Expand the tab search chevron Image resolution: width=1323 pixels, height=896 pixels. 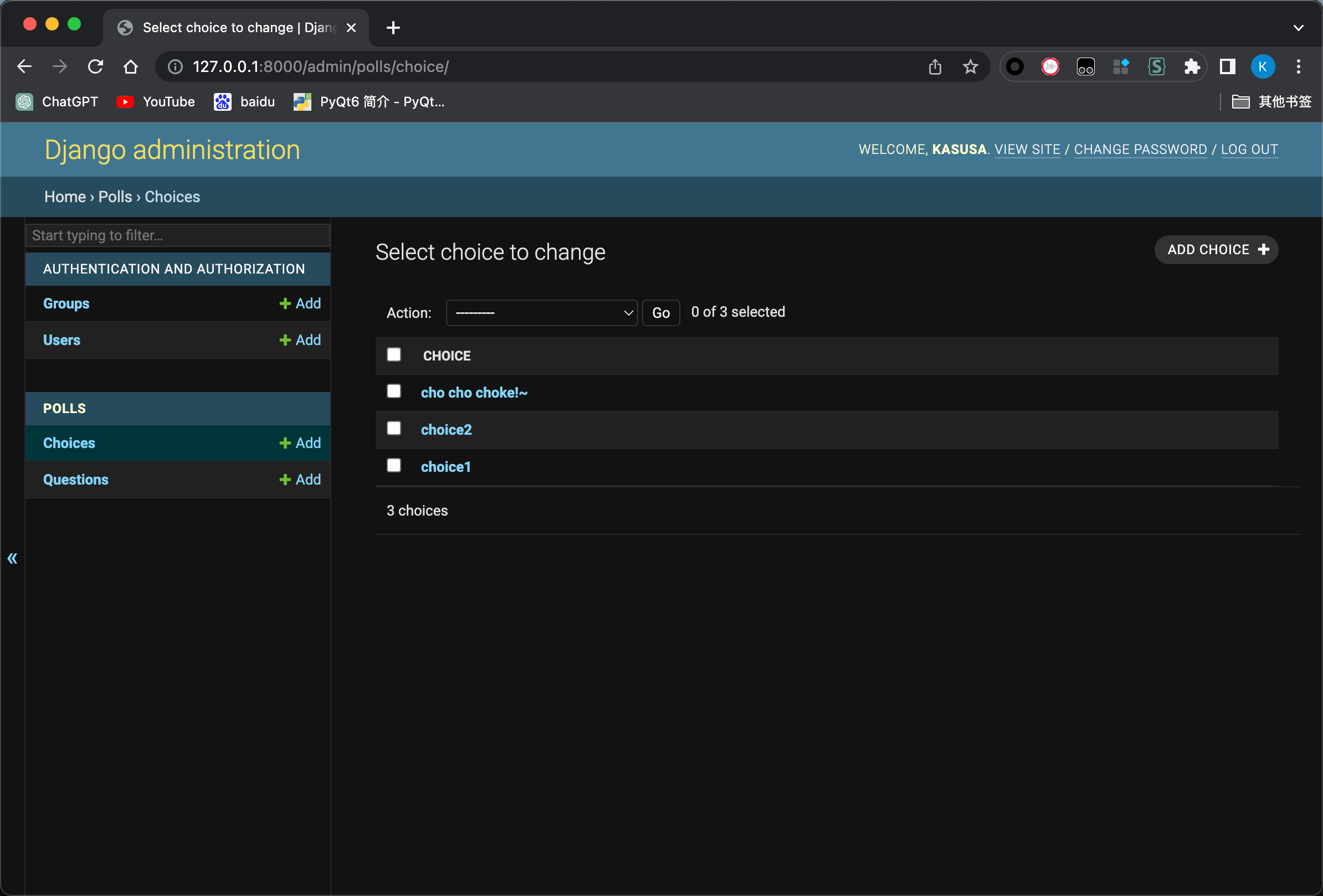coord(1298,27)
